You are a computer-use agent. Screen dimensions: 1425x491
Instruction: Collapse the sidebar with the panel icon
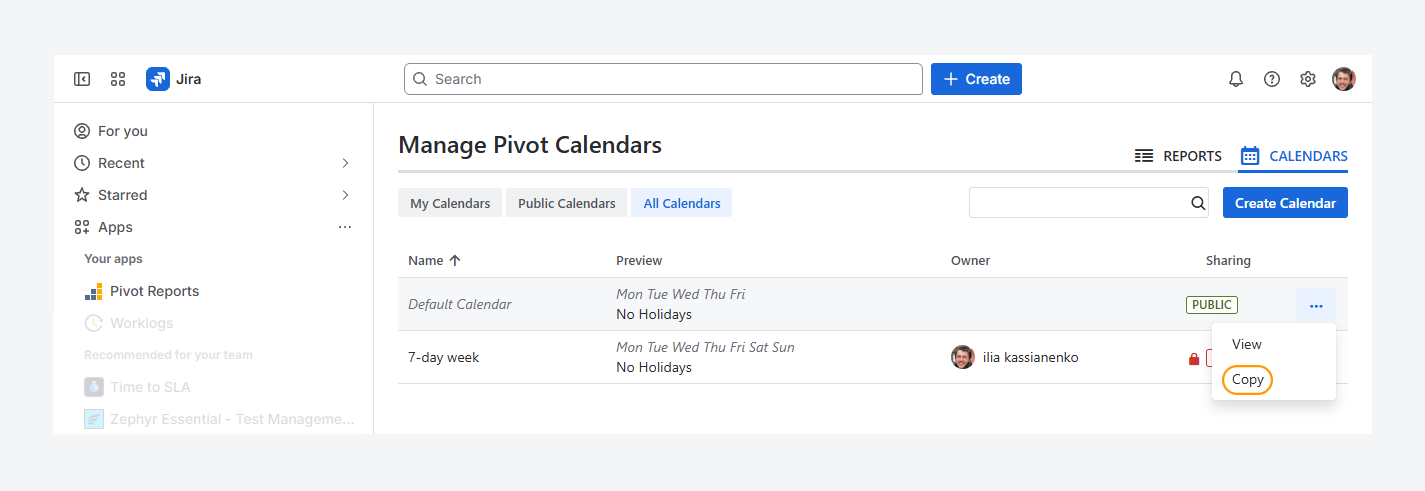[x=82, y=79]
